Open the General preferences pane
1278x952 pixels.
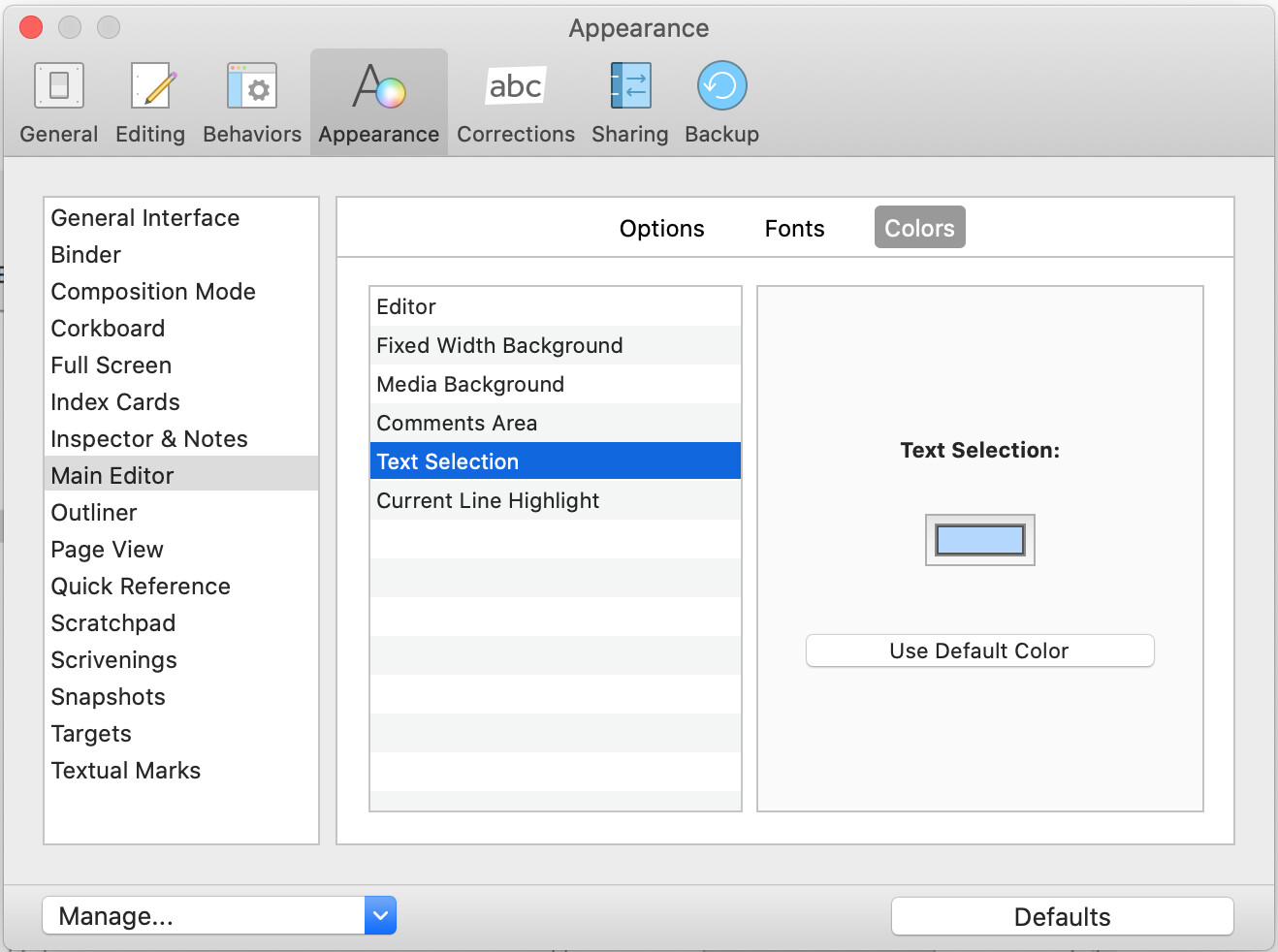click(x=58, y=102)
